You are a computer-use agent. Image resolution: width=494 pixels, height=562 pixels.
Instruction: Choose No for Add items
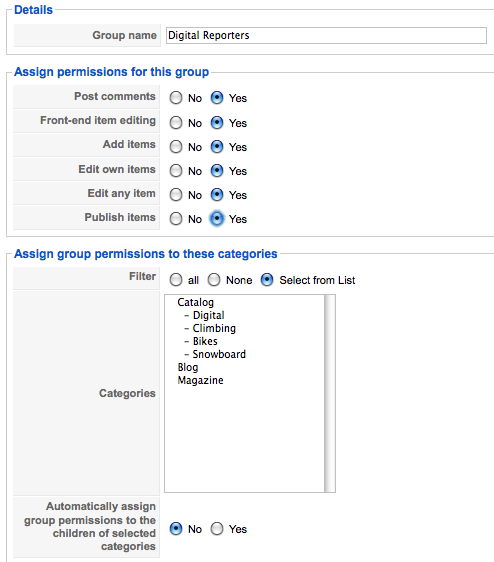pos(176,147)
